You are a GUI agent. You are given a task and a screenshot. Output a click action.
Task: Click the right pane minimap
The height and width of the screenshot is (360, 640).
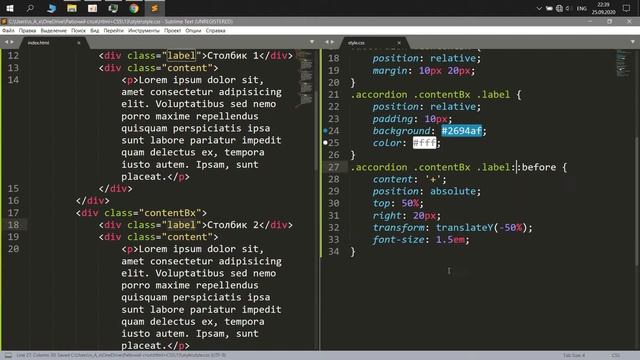[623, 63]
